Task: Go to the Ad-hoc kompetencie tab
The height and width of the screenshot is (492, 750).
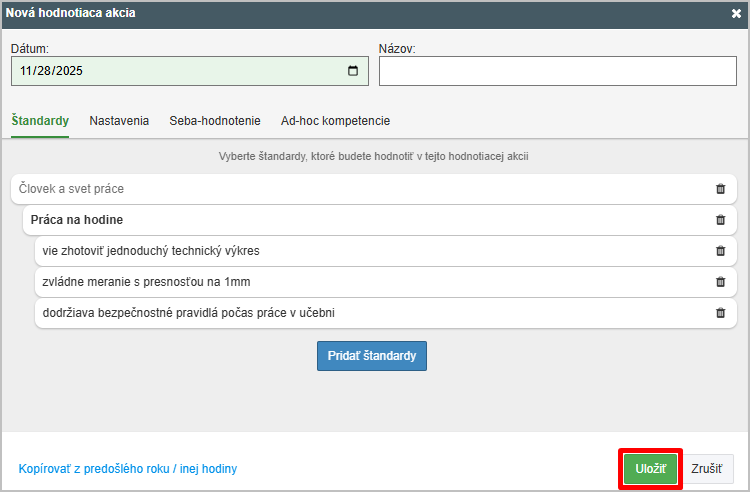Action: pyautogui.click(x=335, y=121)
